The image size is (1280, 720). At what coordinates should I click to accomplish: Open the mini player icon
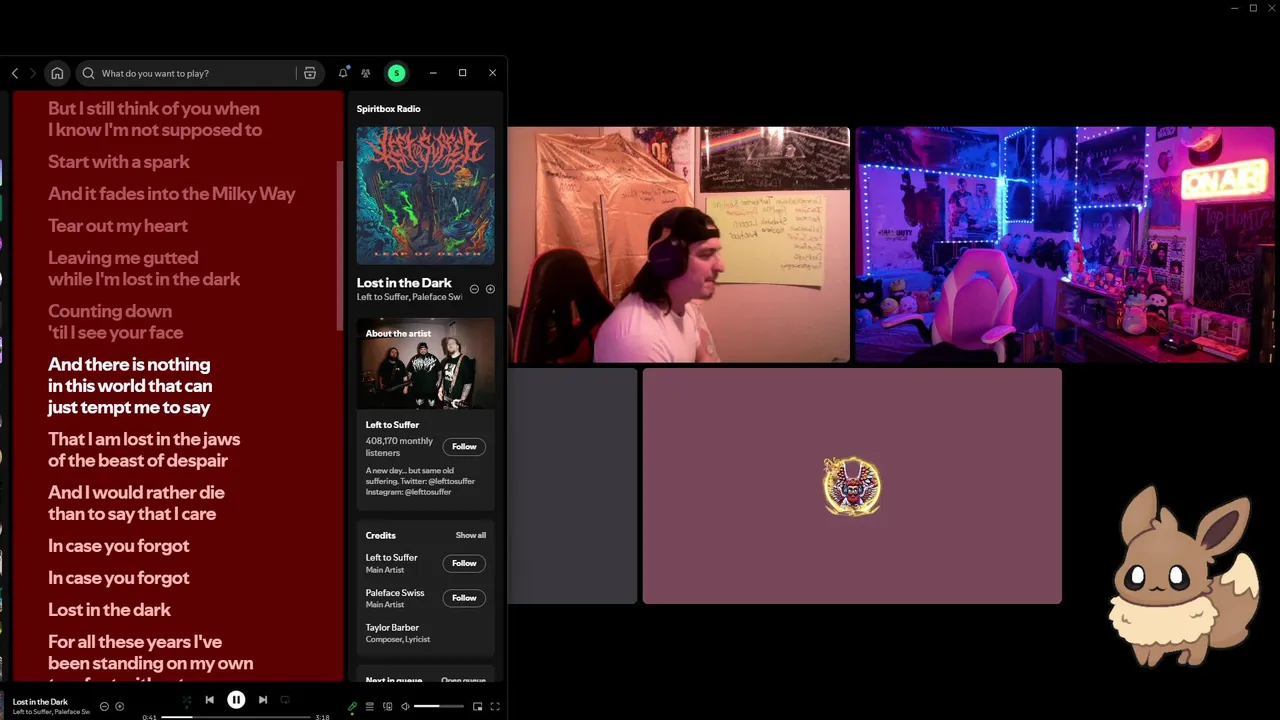point(478,707)
